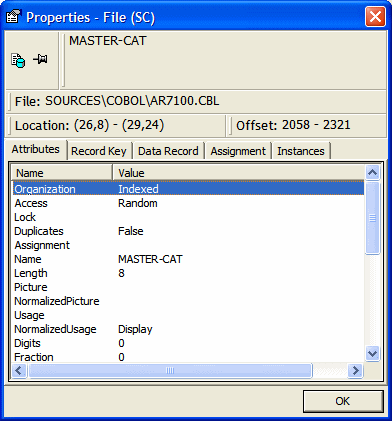
Task: Switch to the Attributes tab
Action: tap(36, 149)
